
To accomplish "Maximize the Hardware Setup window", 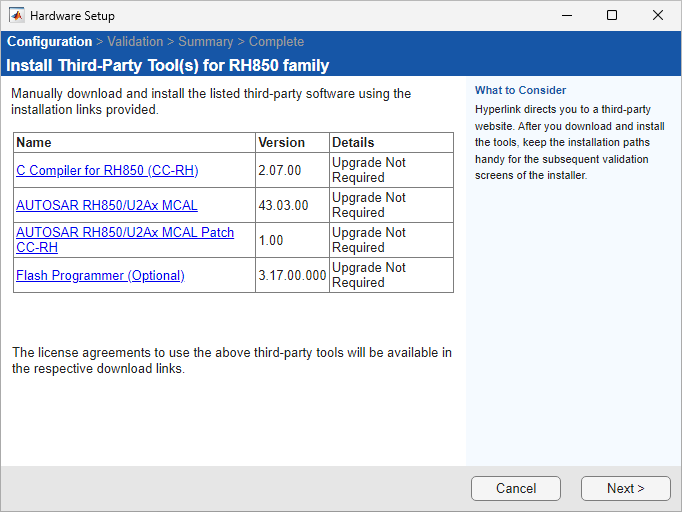I will pos(612,16).
